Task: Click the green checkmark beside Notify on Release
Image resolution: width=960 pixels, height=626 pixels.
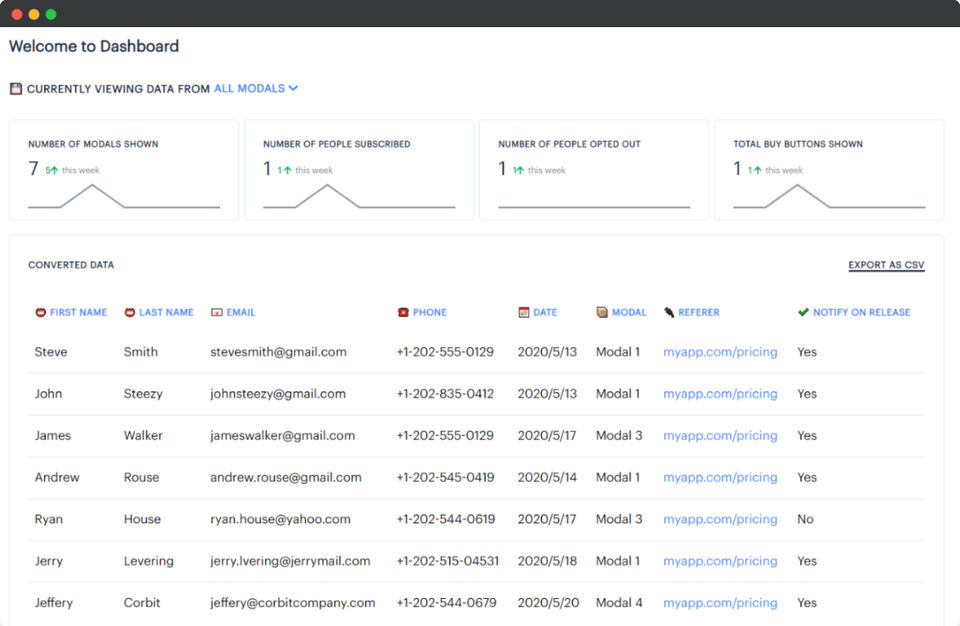Action: (803, 312)
